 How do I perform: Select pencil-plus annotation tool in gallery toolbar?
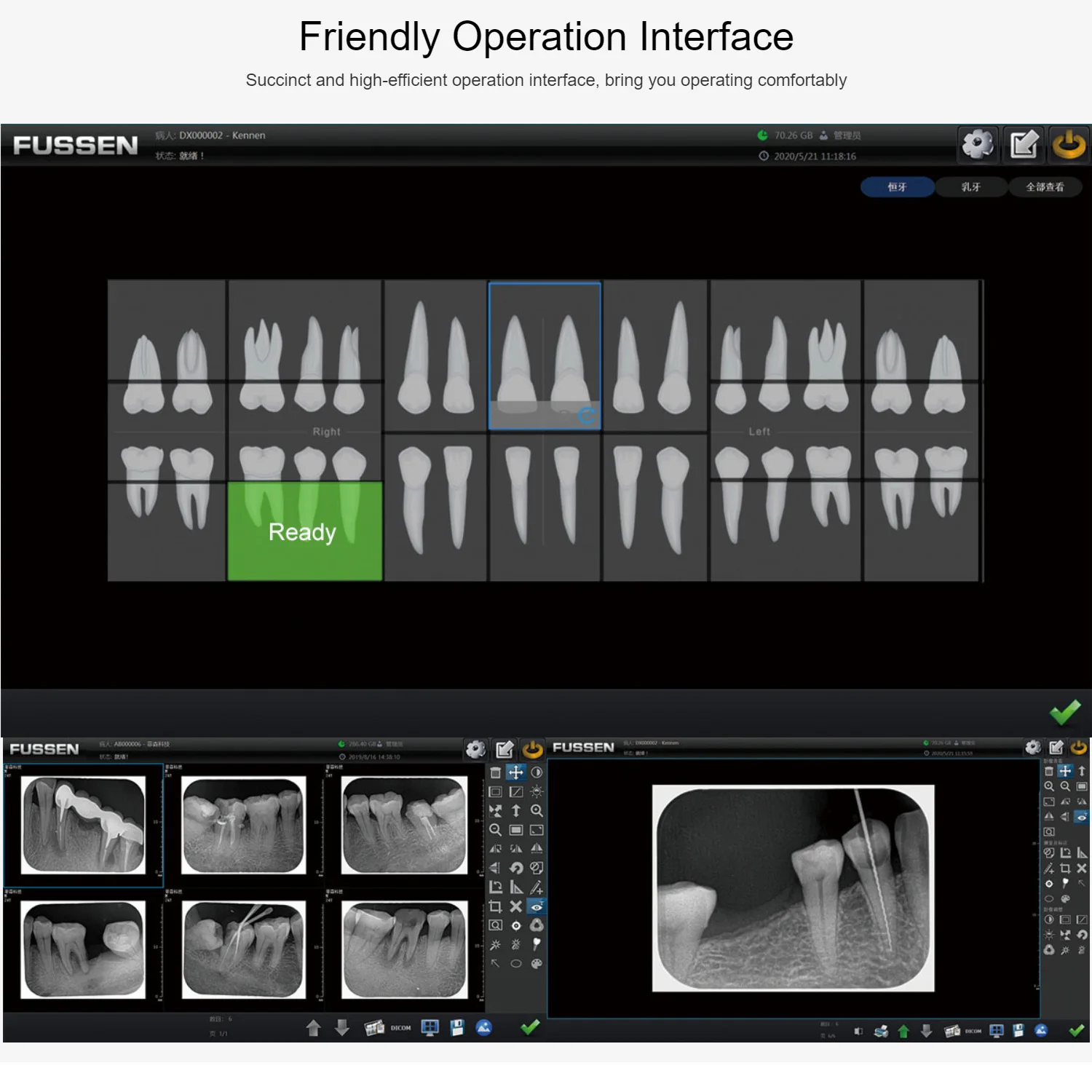pyautogui.click(x=537, y=887)
